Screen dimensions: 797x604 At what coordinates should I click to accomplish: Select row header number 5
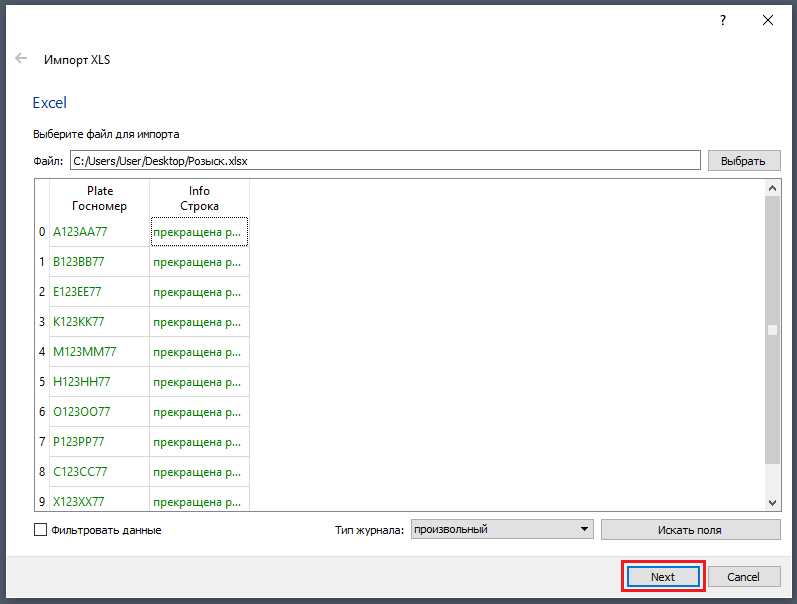click(x=42, y=382)
